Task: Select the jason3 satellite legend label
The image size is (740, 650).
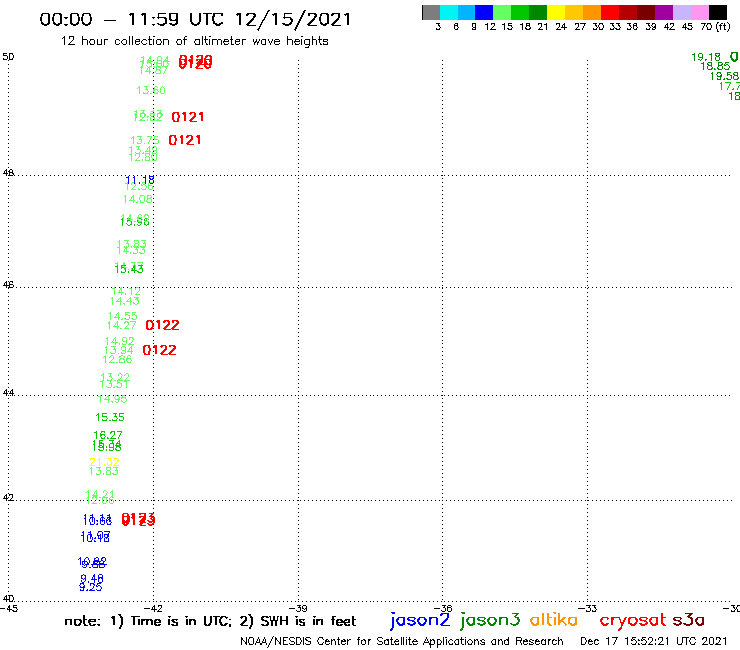Action: point(490,620)
